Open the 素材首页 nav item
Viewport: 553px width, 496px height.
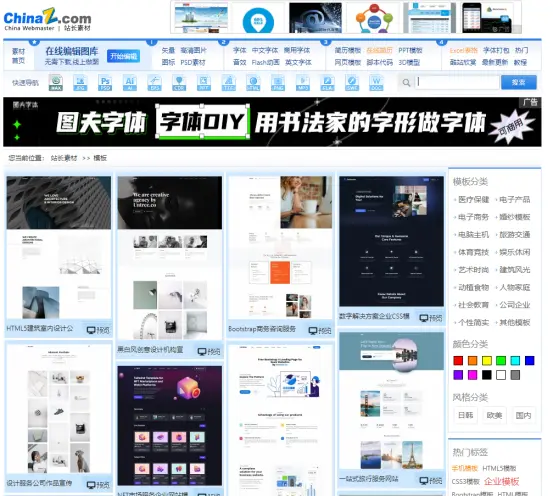[18, 56]
